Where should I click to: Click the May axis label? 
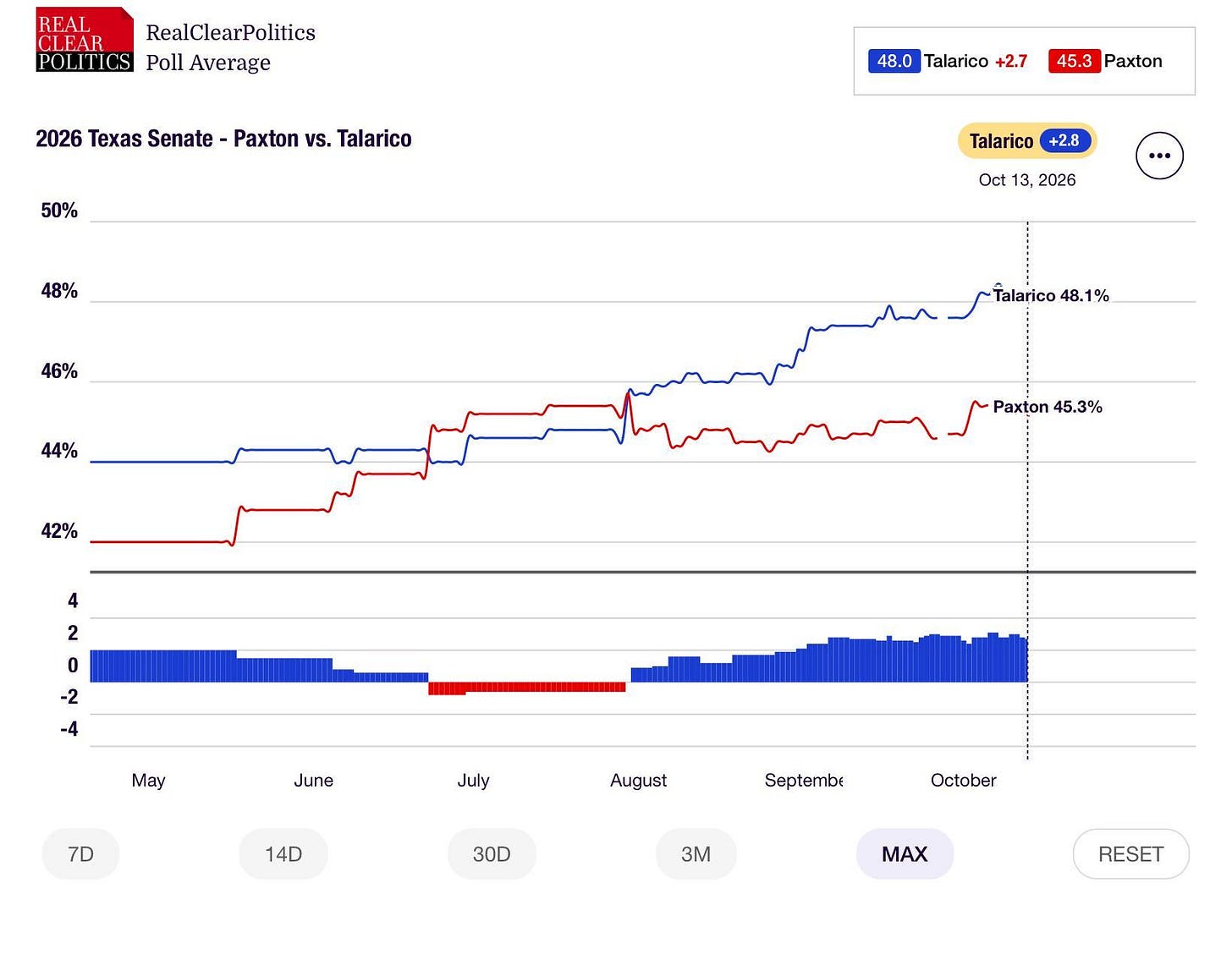click(148, 781)
